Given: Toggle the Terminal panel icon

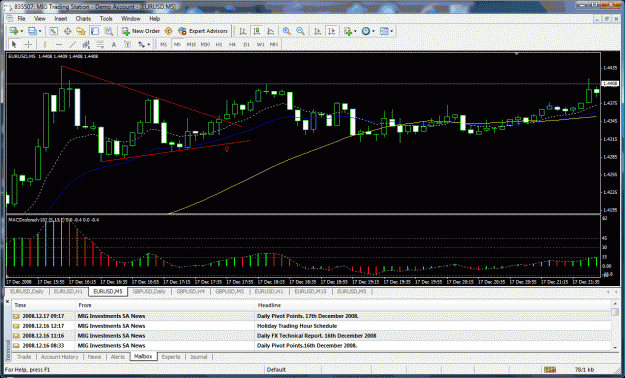Looking at the screenshot, I should pyautogui.click(x=94, y=31).
